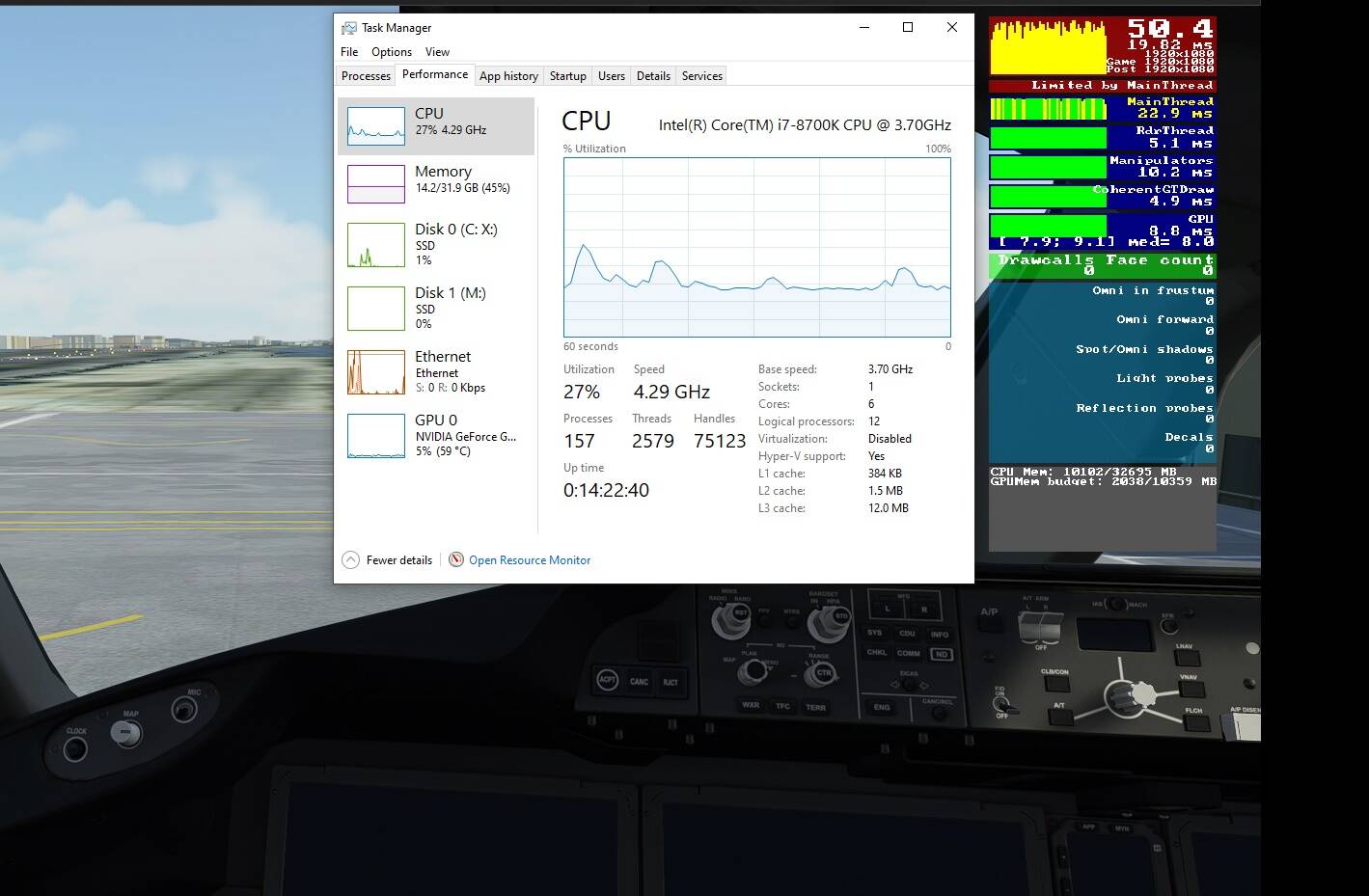Click the XFR button
This screenshot has height=896, width=1369.
pyautogui.click(x=1169, y=626)
